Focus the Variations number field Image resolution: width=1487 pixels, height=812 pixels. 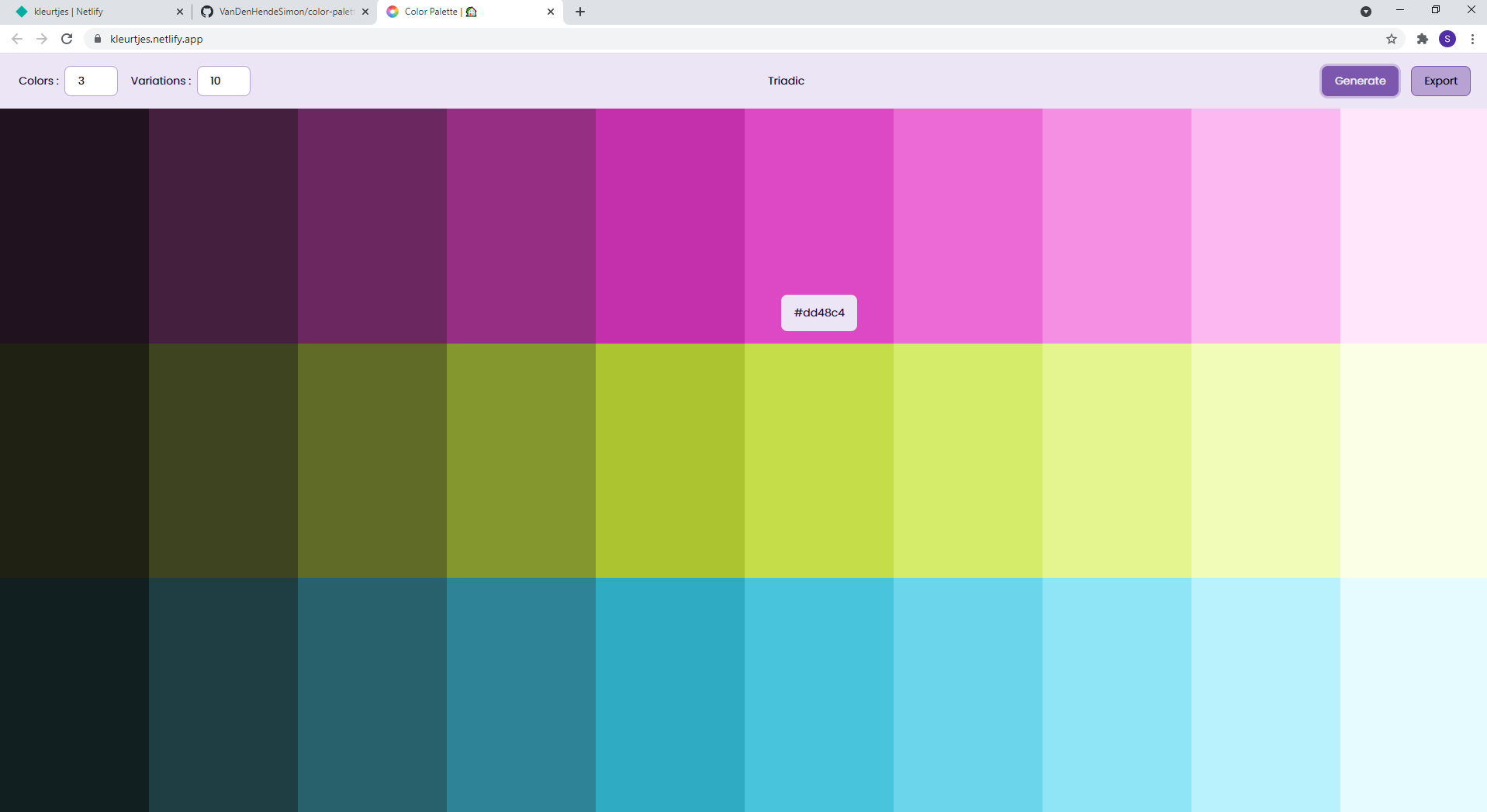point(223,81)
